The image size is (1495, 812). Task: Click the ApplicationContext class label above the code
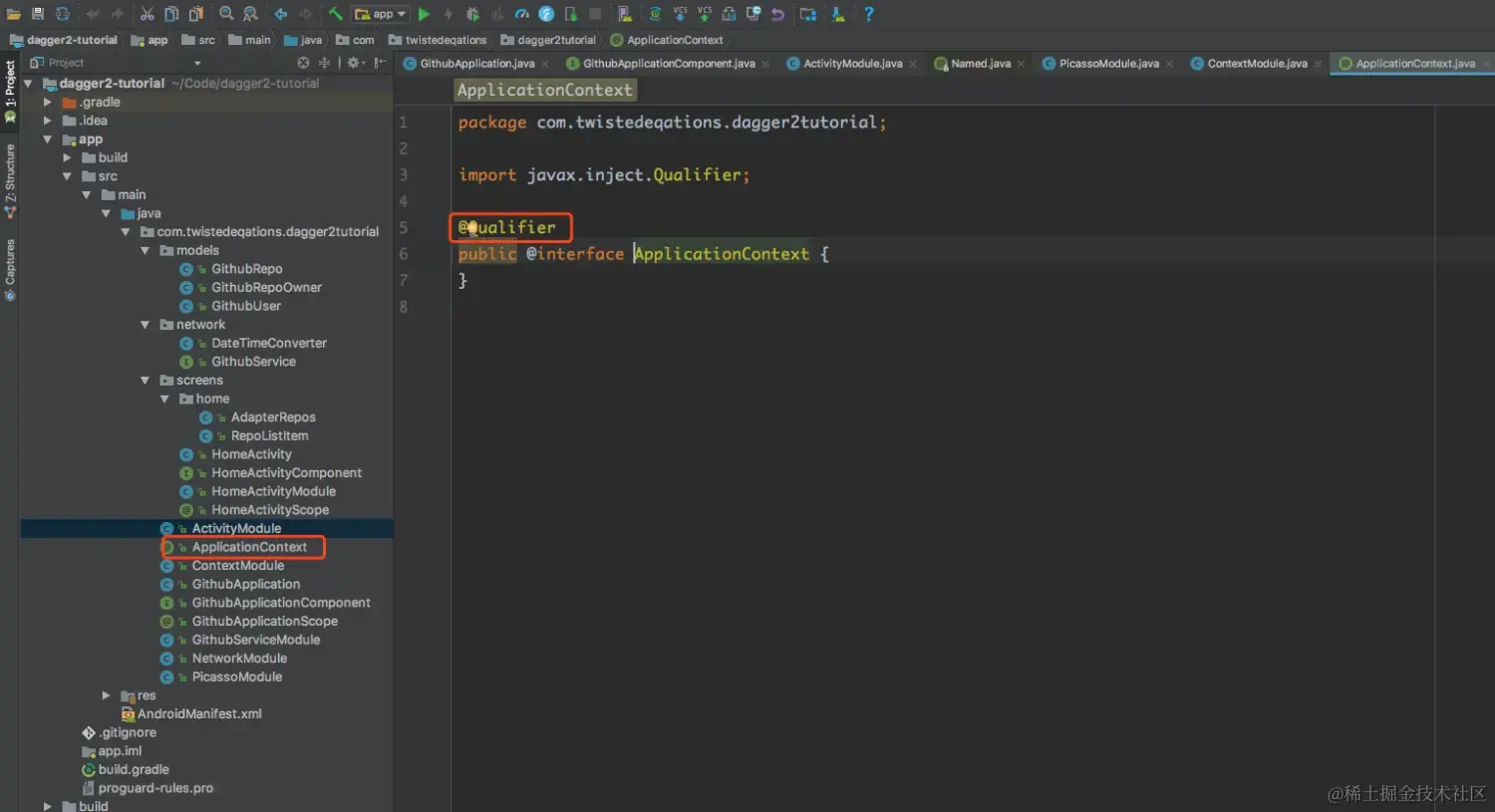pos(544,90)
